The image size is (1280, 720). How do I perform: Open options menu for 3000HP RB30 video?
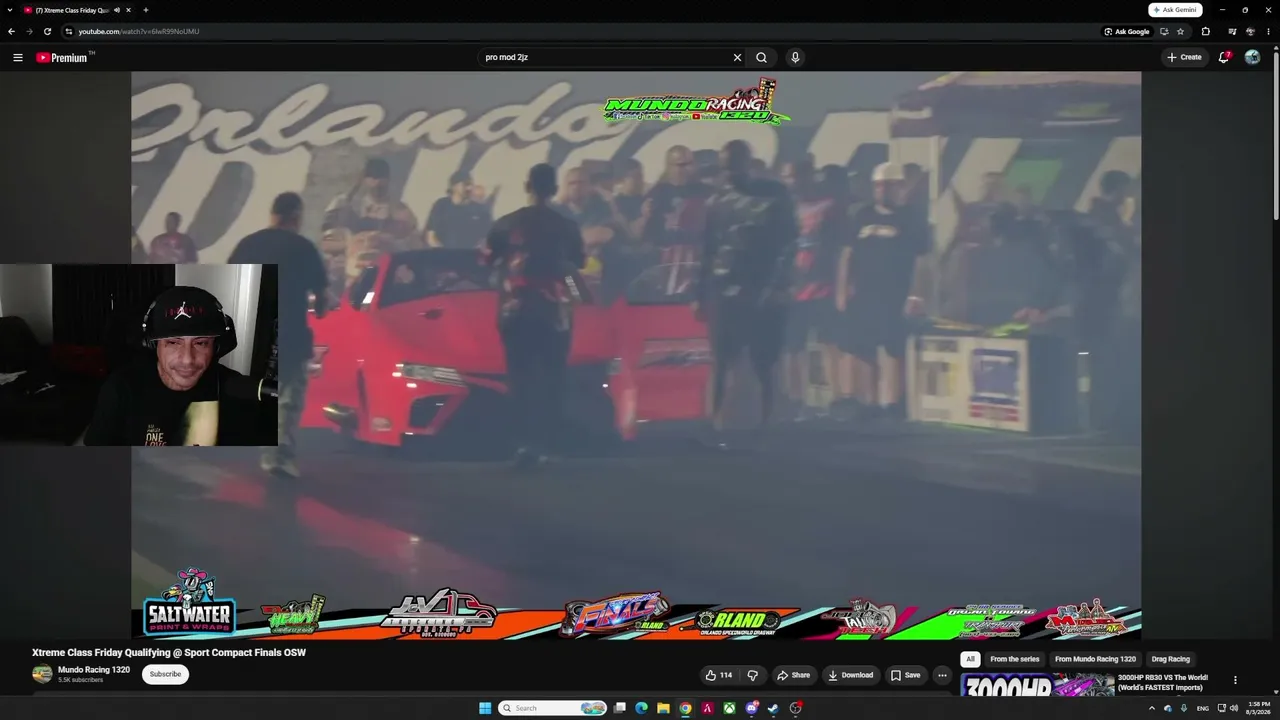pos(1235,680)
